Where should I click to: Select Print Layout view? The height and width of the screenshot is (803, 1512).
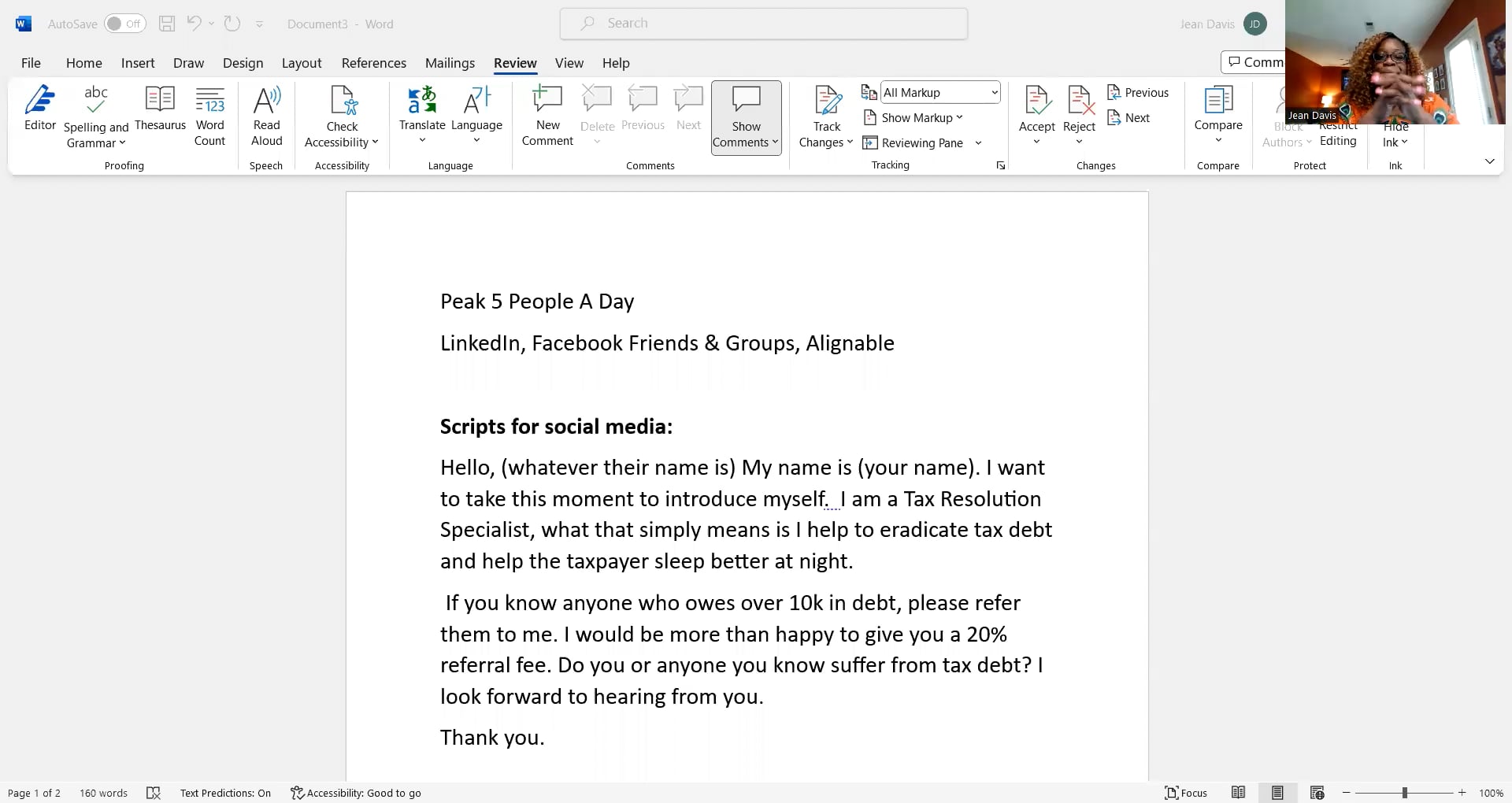(1278, 793)
